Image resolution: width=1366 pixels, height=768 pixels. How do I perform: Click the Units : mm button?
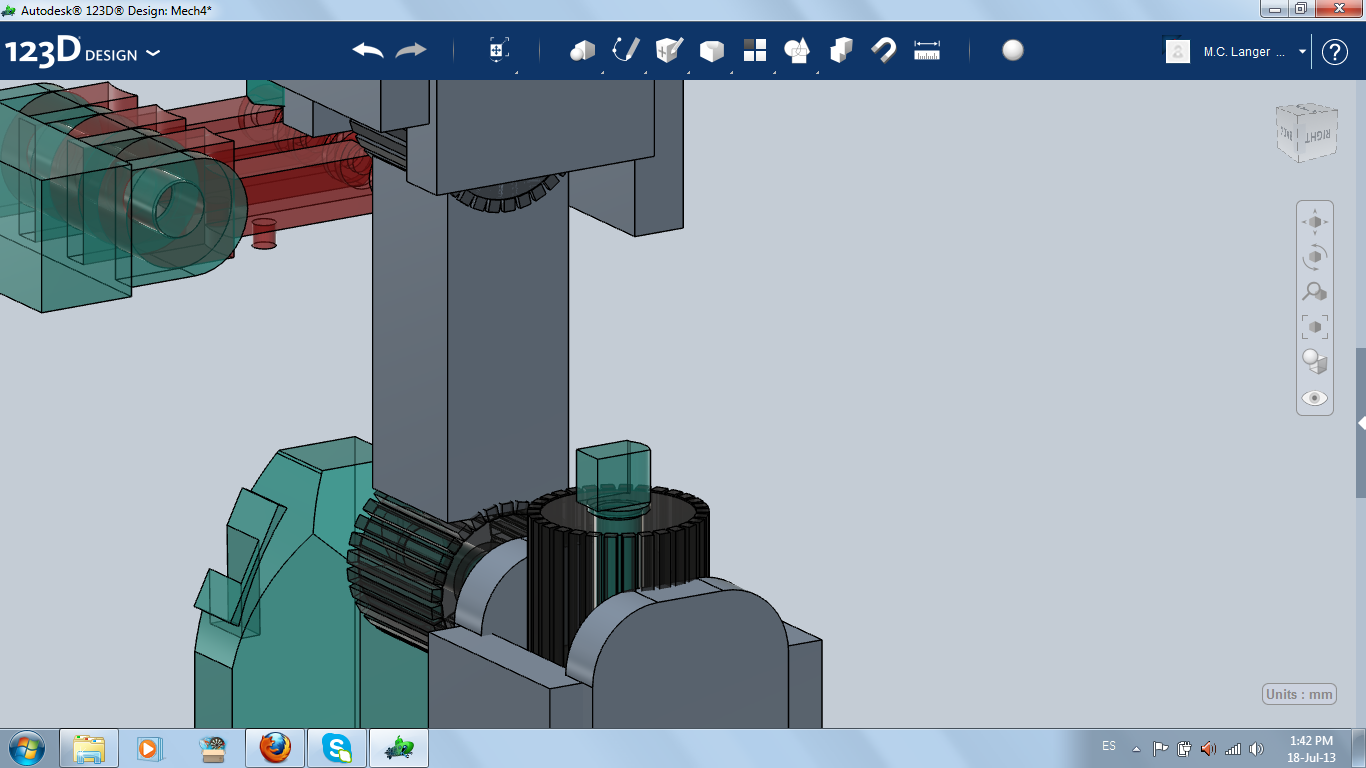click(x=1300, y=695)
